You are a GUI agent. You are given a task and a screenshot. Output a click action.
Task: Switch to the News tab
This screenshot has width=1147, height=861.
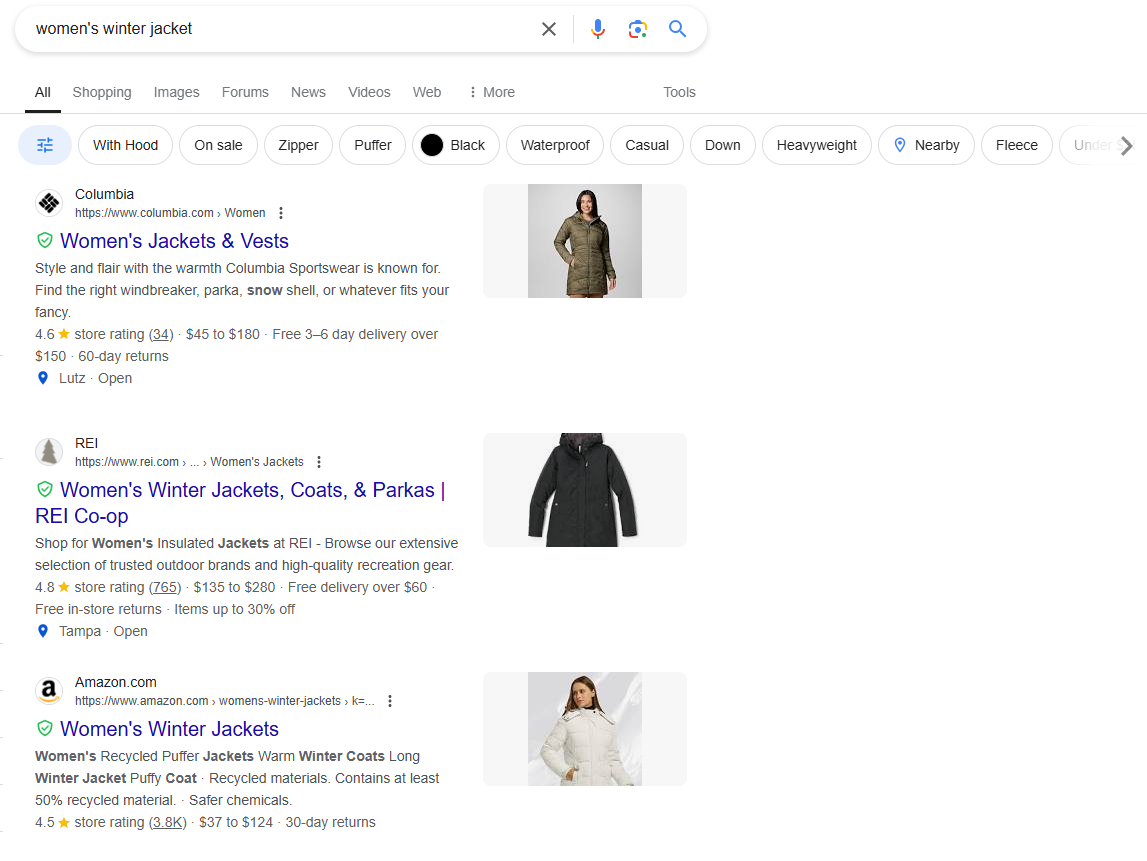(308, 92)
